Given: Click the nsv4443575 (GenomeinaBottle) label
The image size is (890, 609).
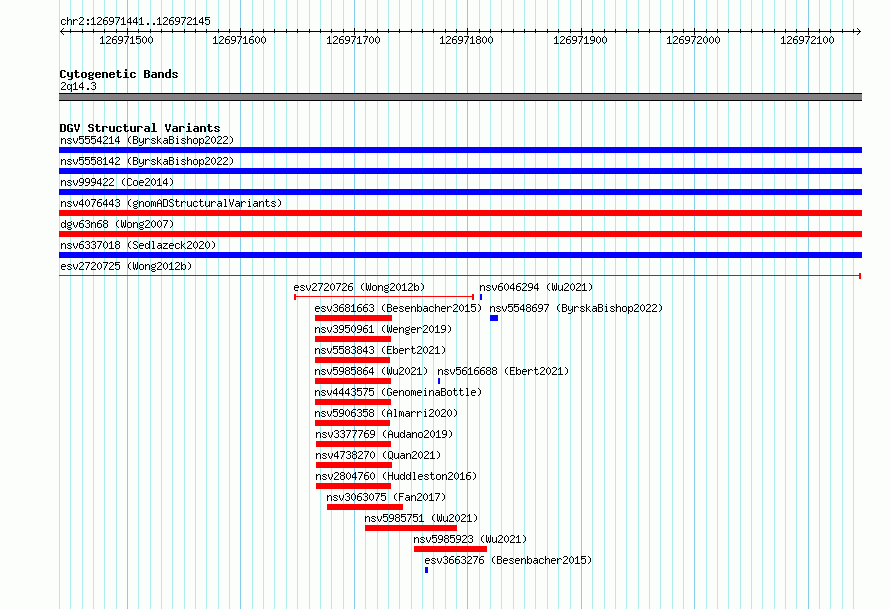Looking at the screenshot, I should pyautogui.click(x=398, y=392).
